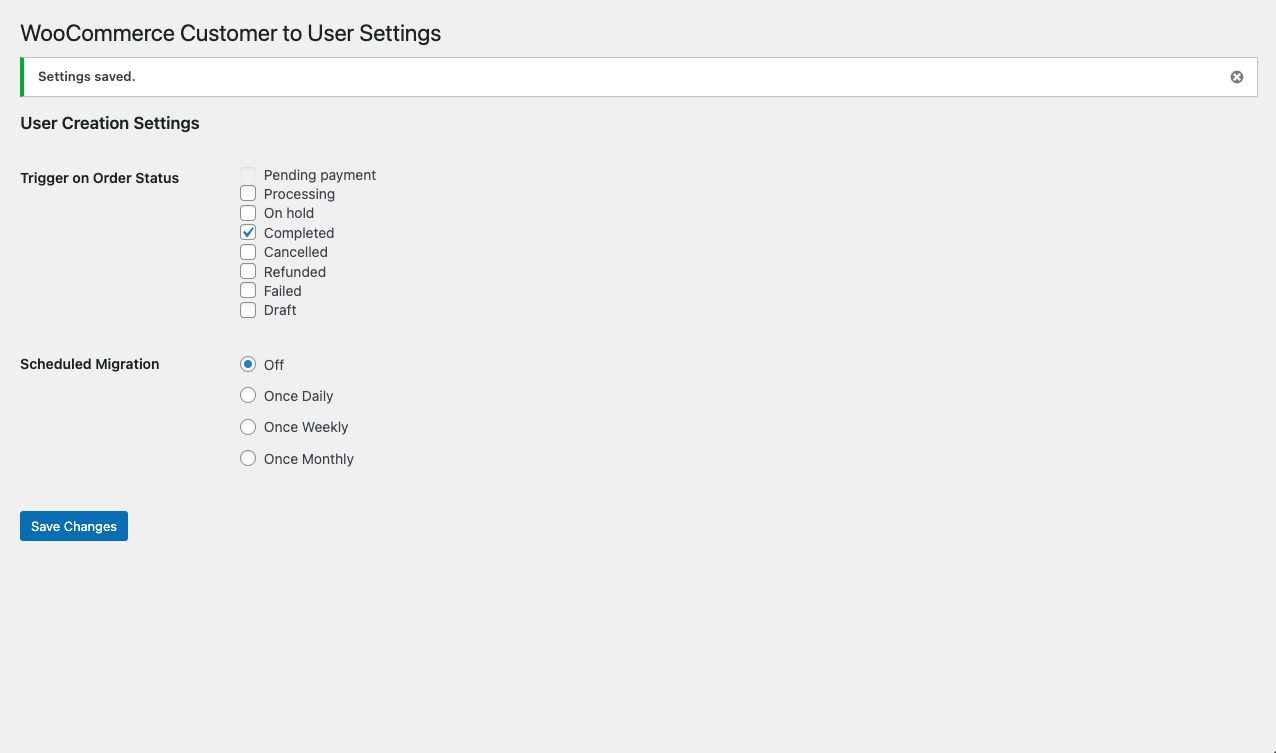Select the Off scheduled migration radio
1276x753 pixels.
pyautogui.click(x=248, y=365)
